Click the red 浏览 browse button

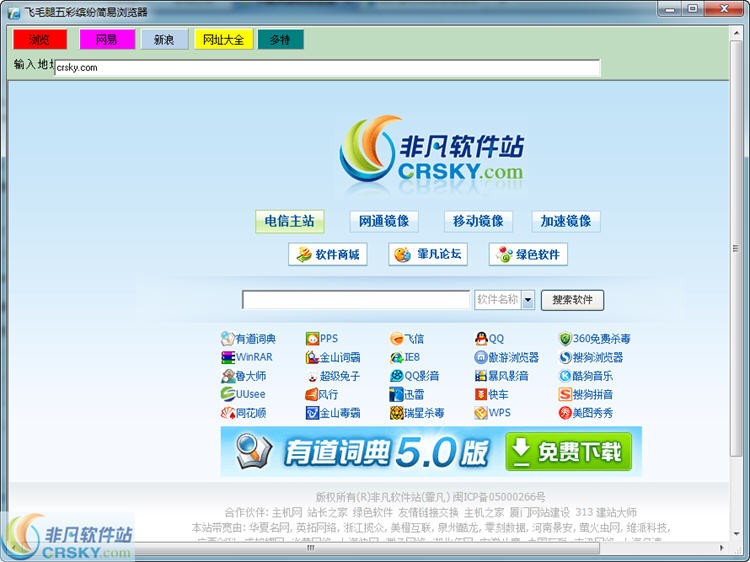[x=40, y=39]
